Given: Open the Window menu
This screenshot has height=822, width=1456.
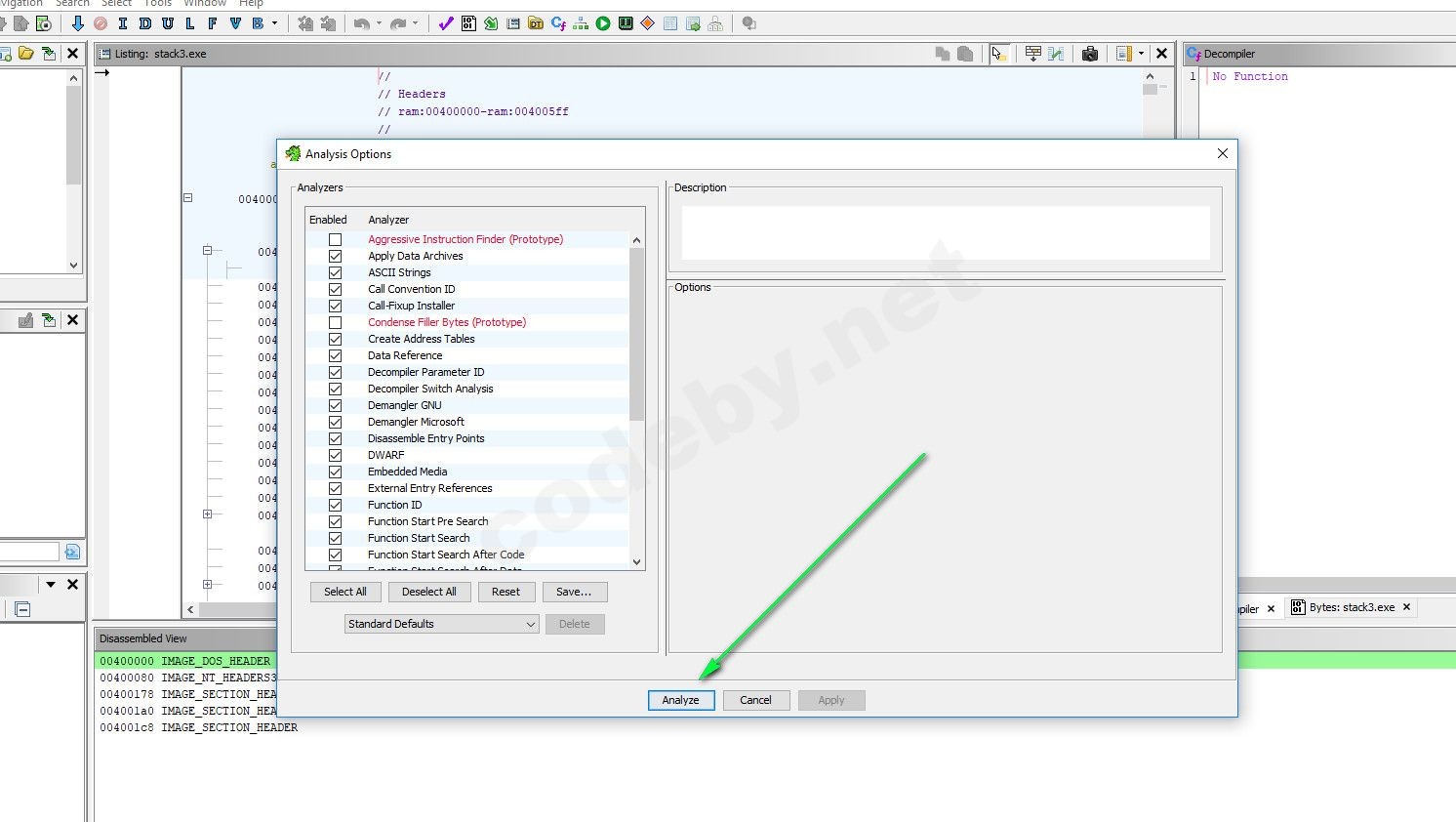Looking at the screenshot, I should pyautogui.click(x=205, y=4).
